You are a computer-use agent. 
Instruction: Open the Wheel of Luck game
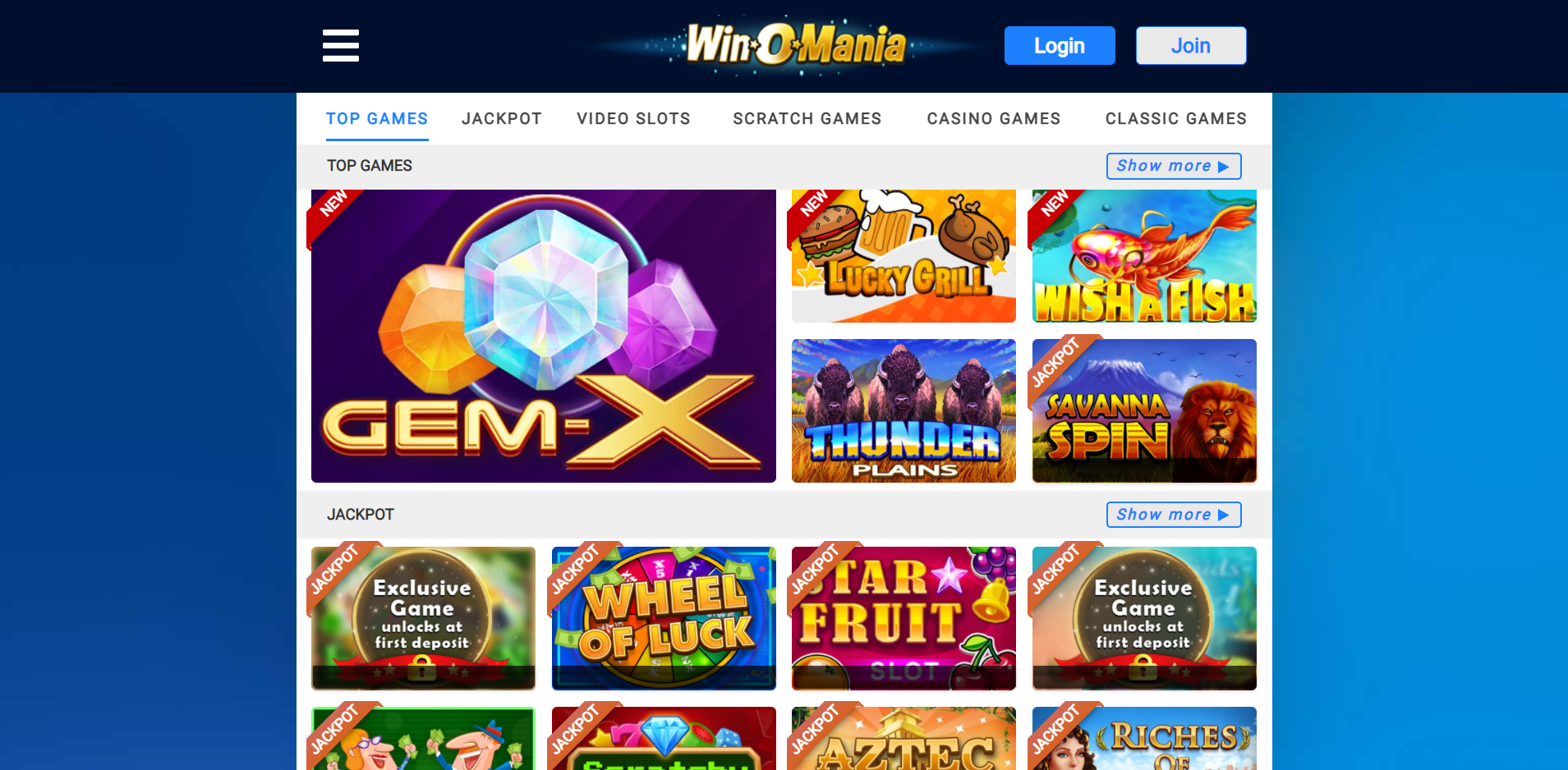(x=664, y=618)
